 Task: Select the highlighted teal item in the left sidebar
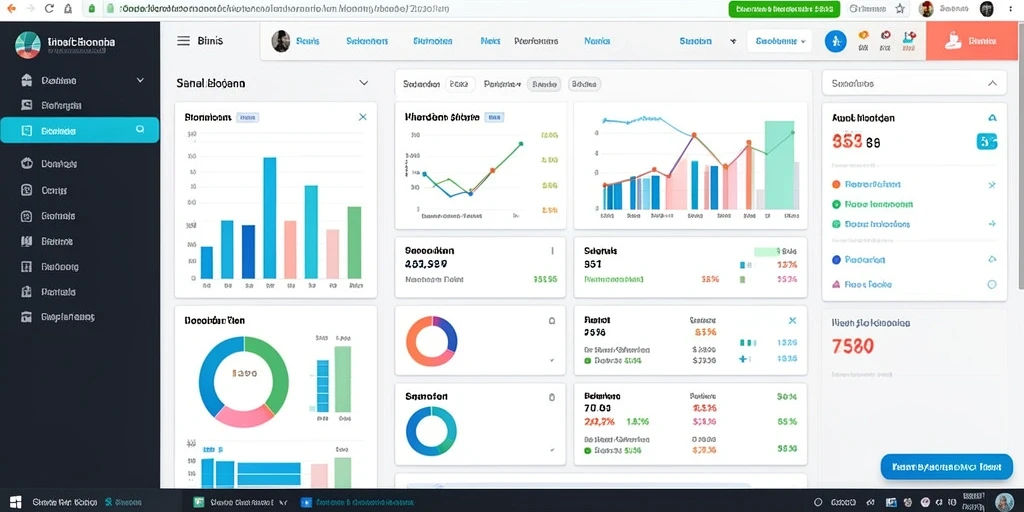[x=80, y=130]
